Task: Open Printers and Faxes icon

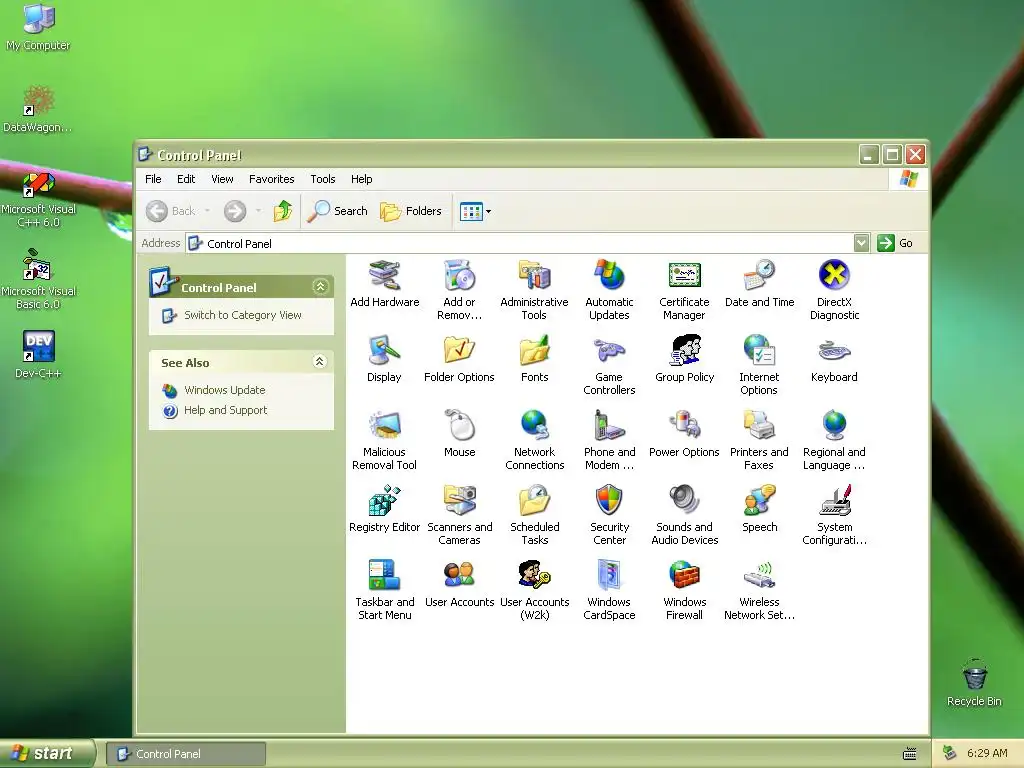Action: point(760,426)
